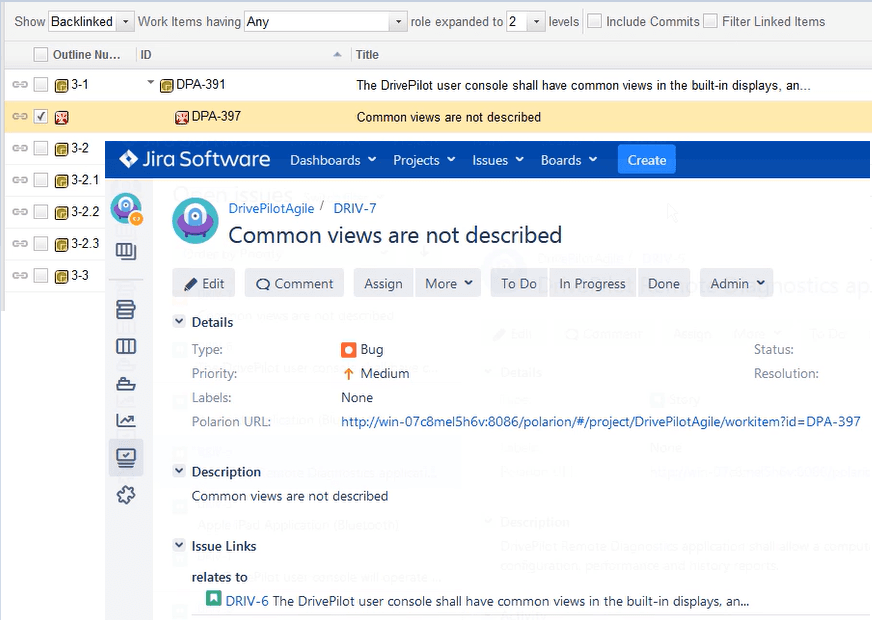Enable the Include Commits checkbox
The height and width of the screenshot is (620, 872).
tap(594, 21)
